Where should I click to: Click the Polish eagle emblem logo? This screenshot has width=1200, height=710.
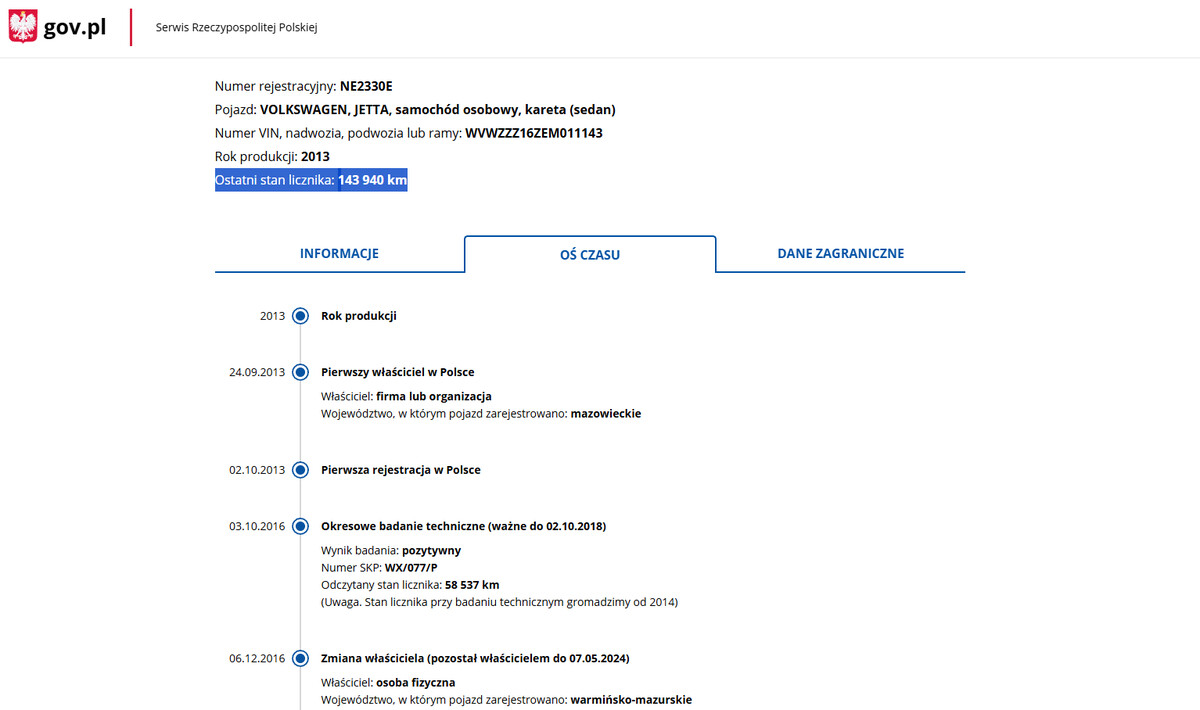pos(23,27)
